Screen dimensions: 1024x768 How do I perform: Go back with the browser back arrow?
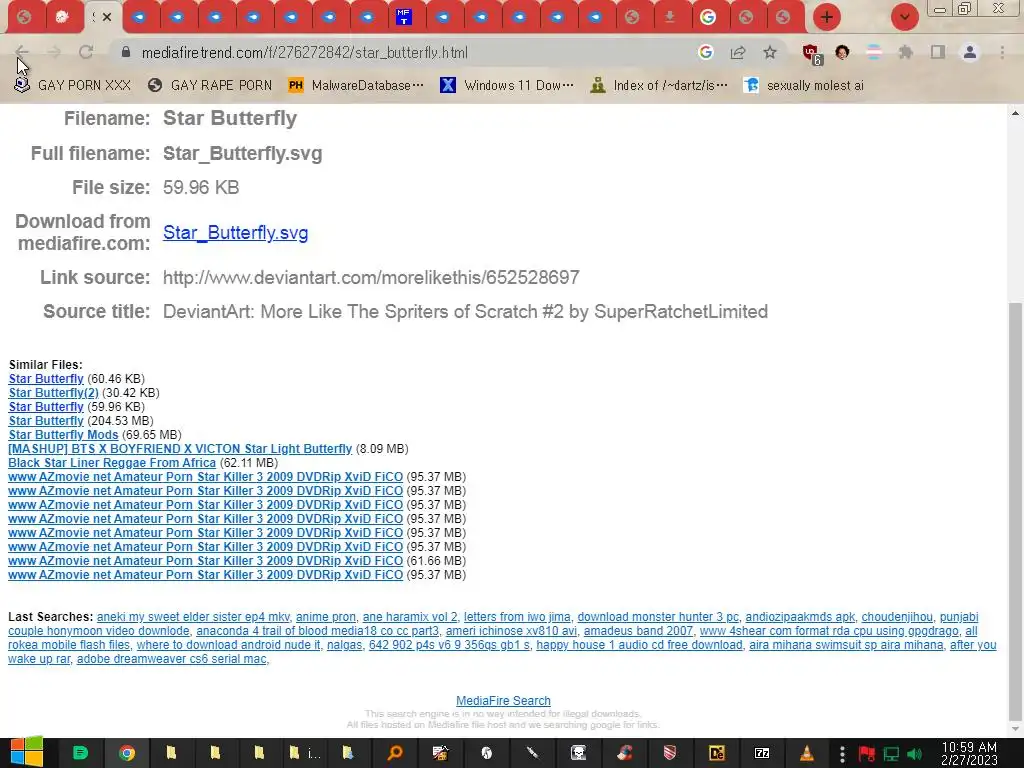point(22,52)
